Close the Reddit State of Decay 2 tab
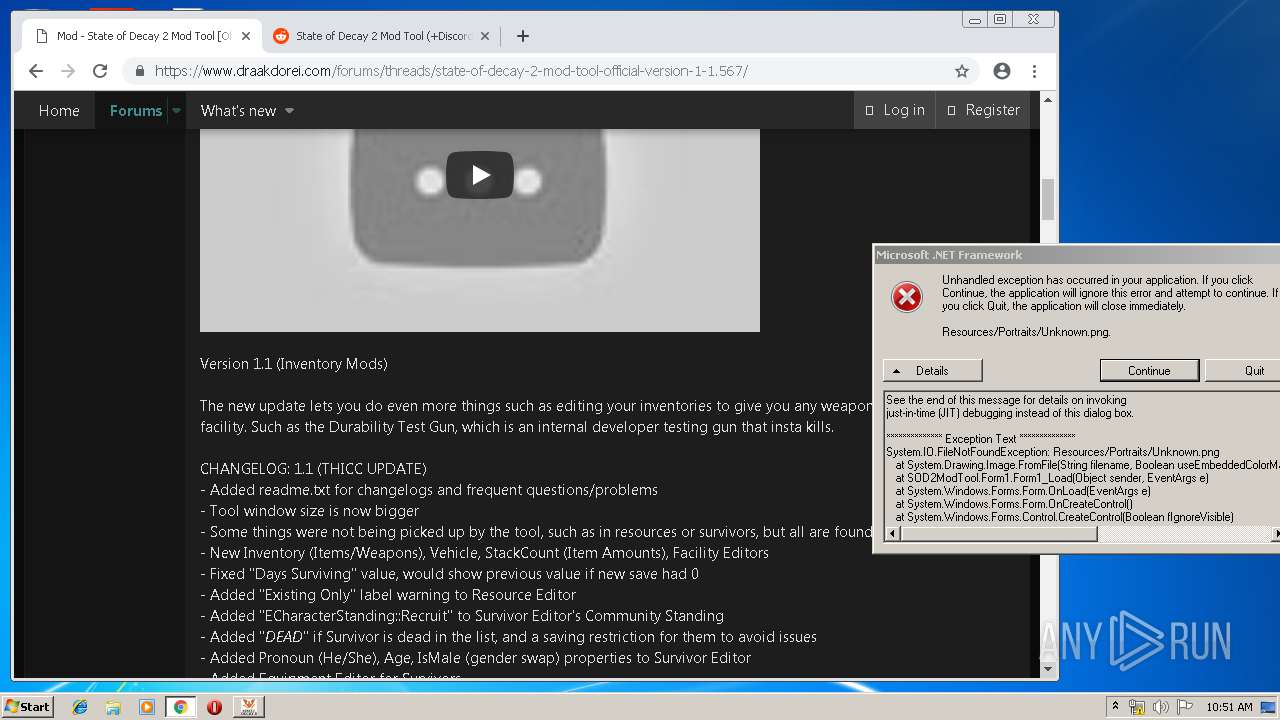Viewport: 1280px width, 720px height. [x=485, y=36]
